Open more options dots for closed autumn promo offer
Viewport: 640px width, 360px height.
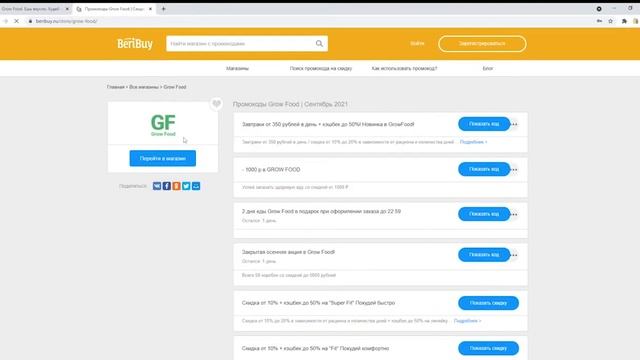(515, 255)
